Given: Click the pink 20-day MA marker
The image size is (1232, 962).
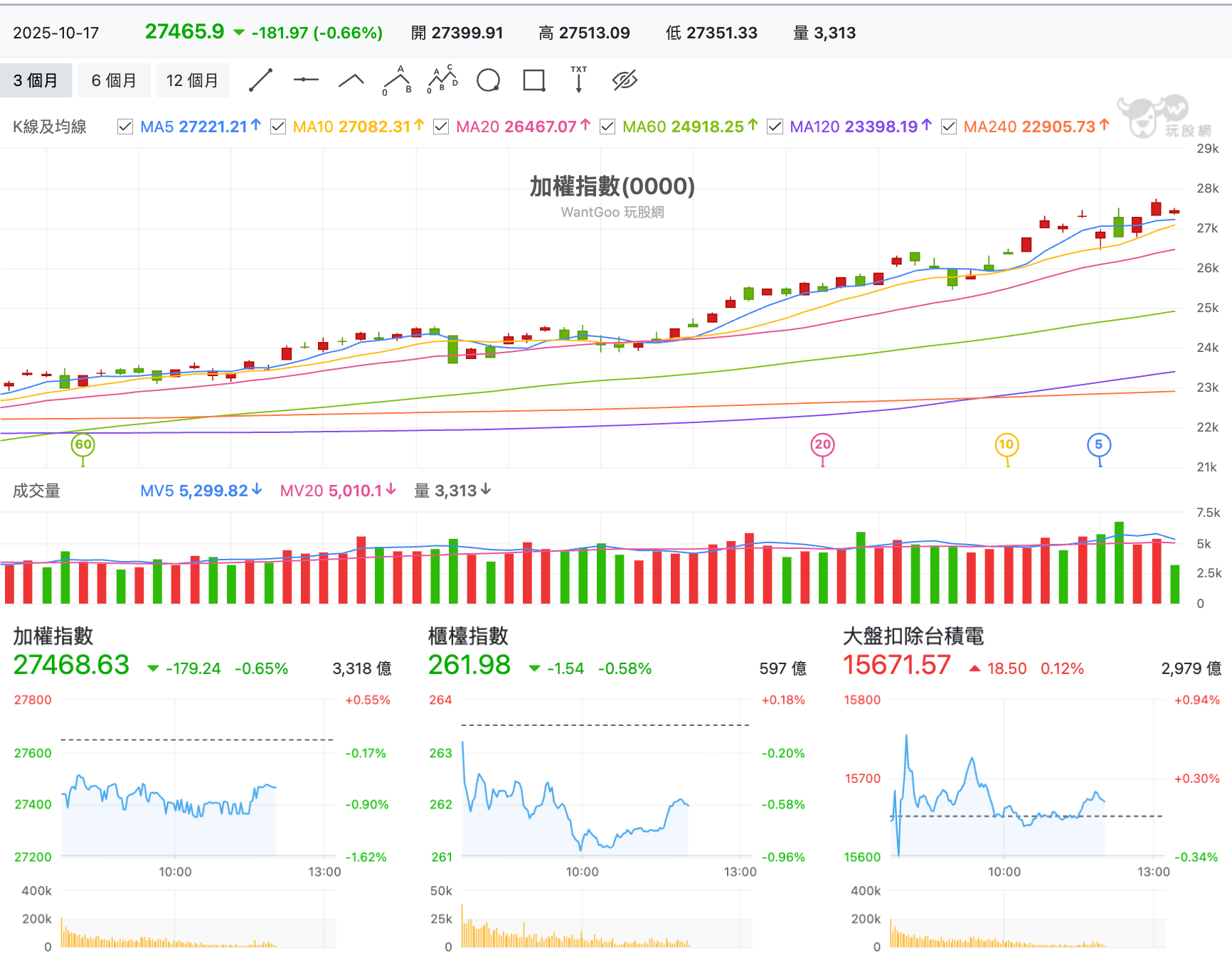Looking at the screenshot, I should 823,445.
